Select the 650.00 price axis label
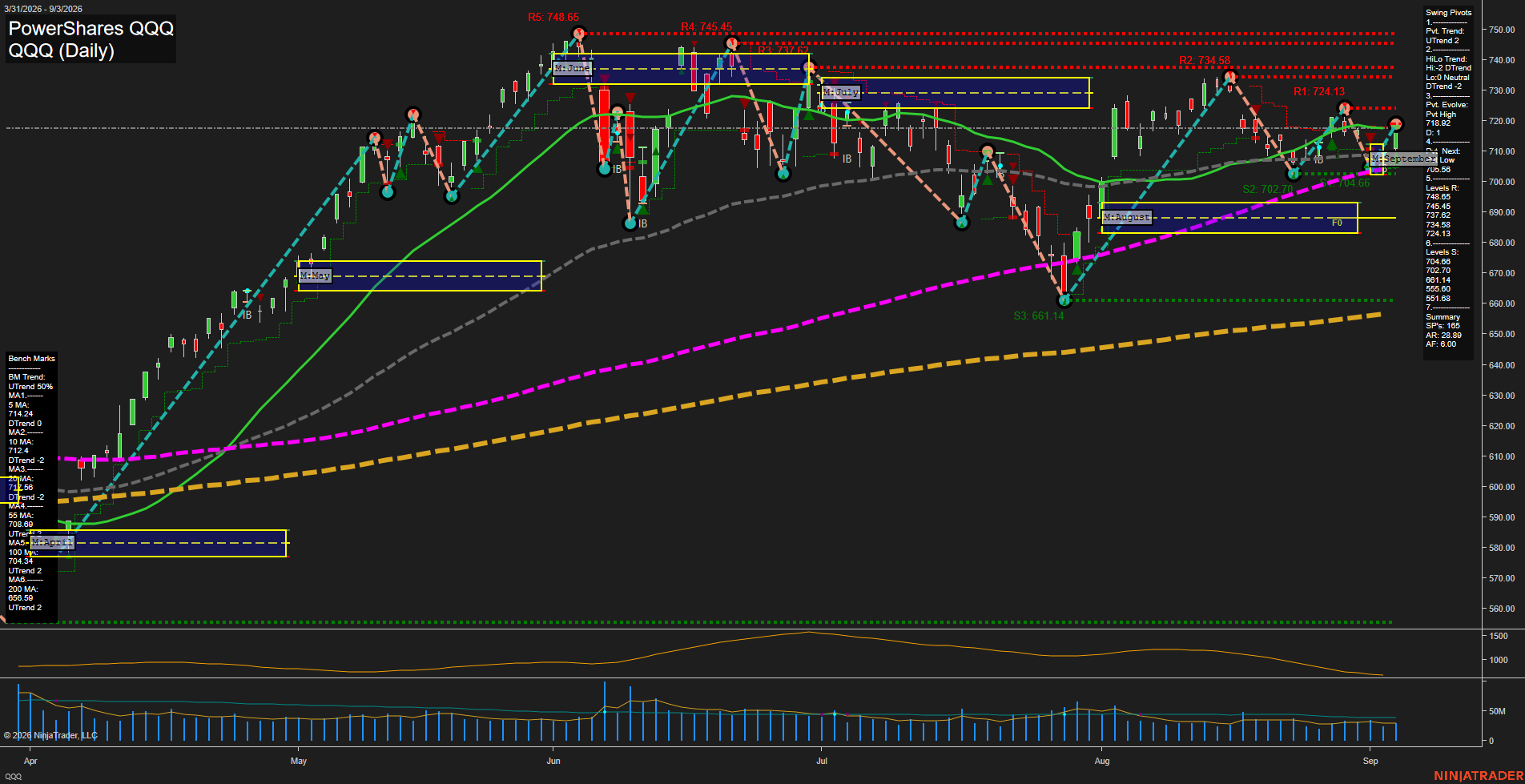Image resolution: width=1525 pixels, height=784 pixels. (x=1502, y=334)
